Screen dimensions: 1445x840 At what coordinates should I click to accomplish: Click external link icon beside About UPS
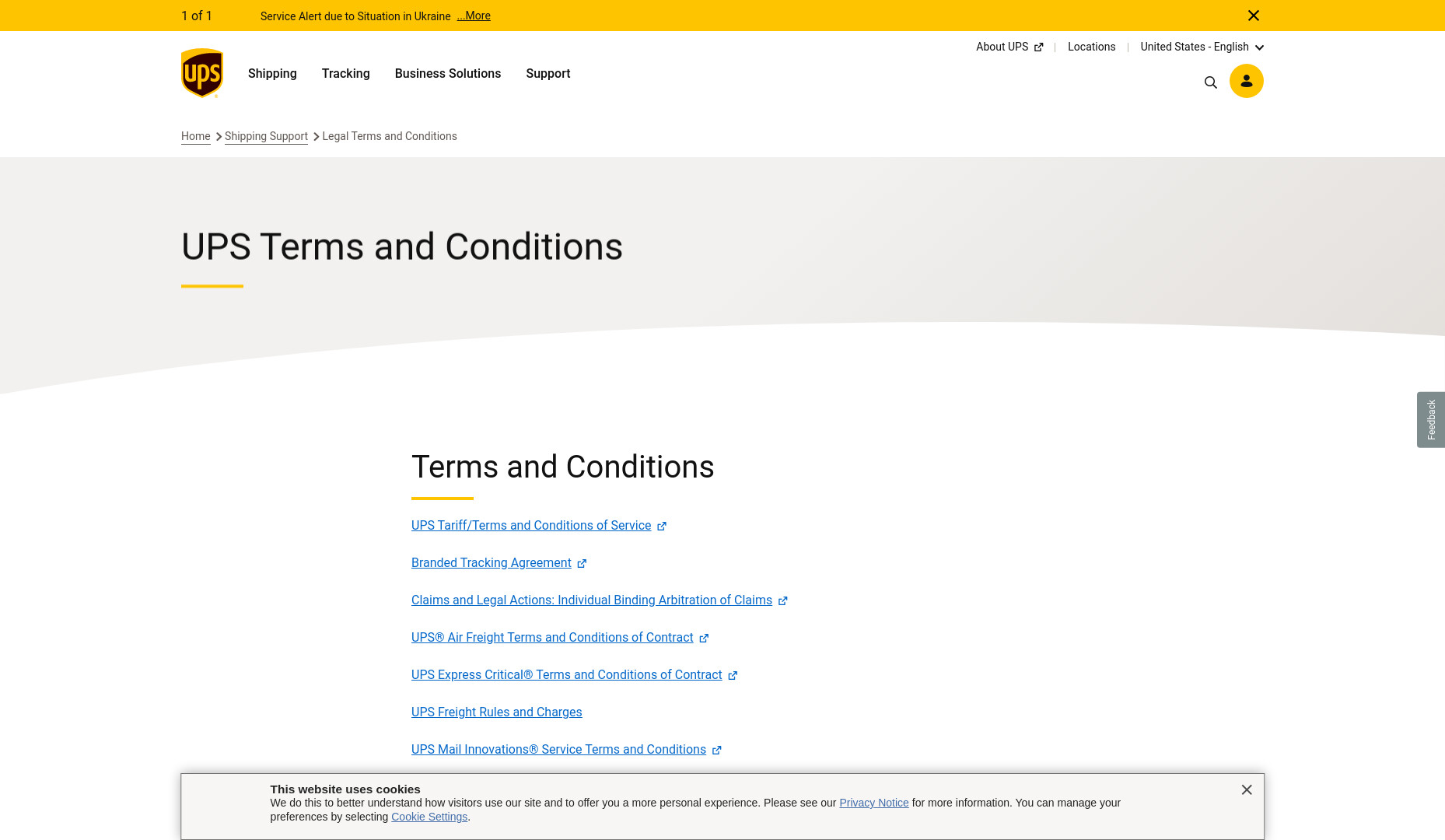[1038, 47]
